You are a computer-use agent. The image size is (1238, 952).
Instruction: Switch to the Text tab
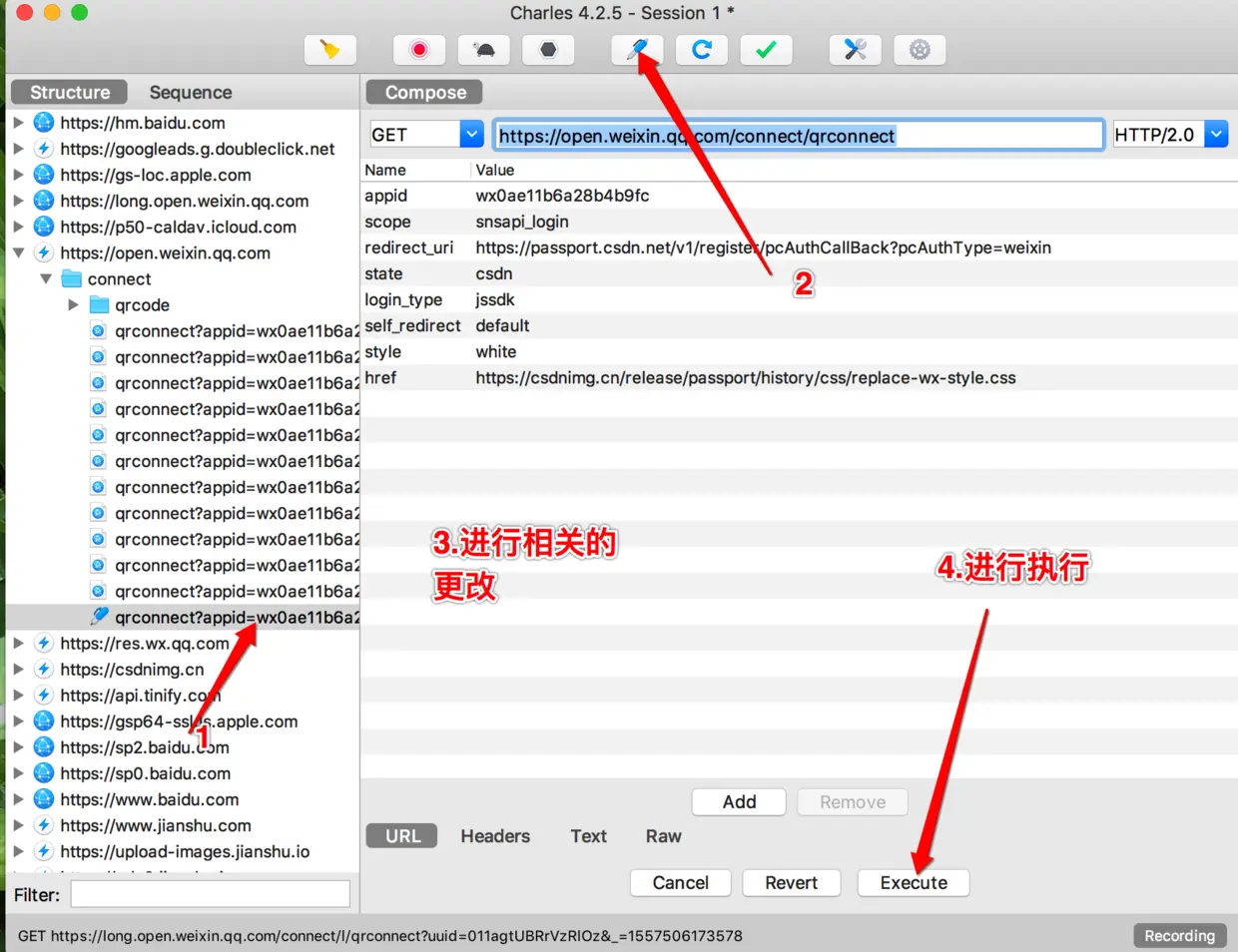589,835
